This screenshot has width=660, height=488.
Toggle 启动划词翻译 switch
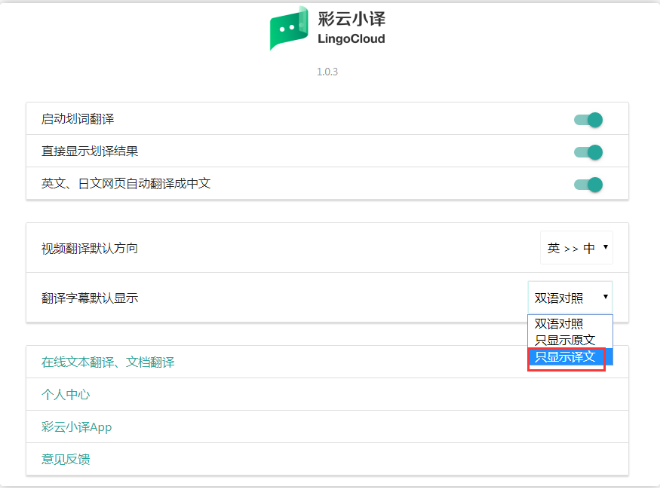(588, 120)
